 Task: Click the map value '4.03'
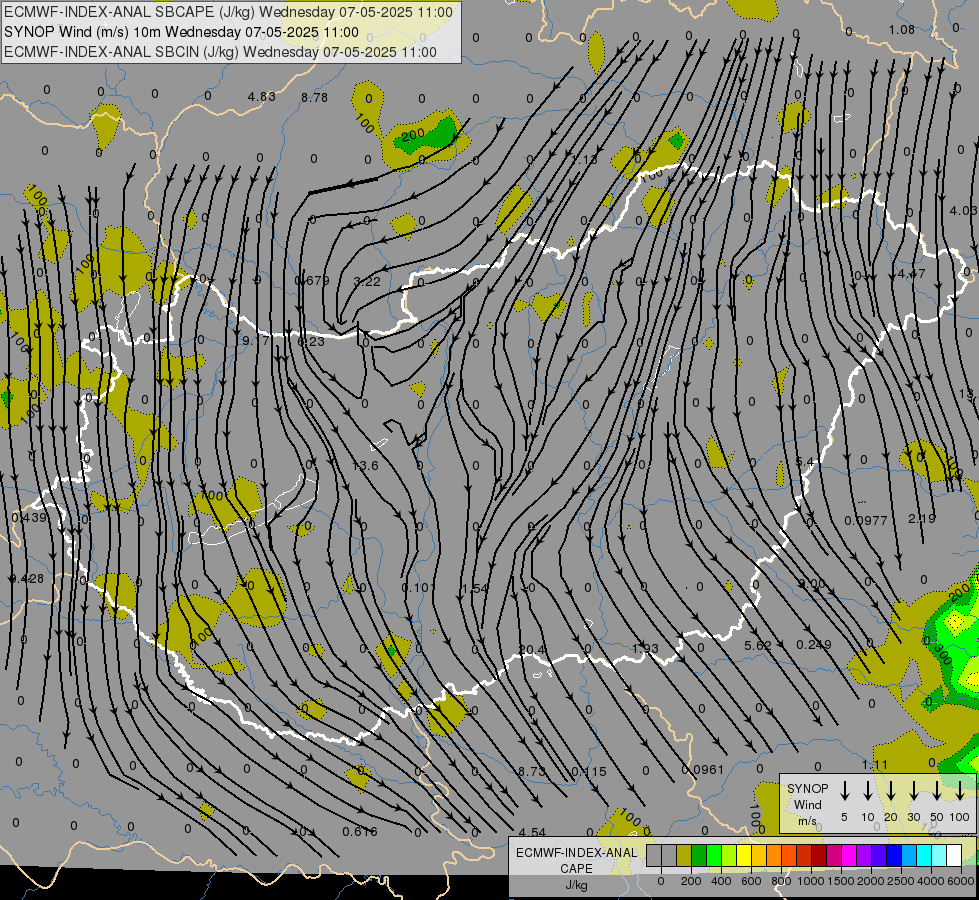point(963,210)
